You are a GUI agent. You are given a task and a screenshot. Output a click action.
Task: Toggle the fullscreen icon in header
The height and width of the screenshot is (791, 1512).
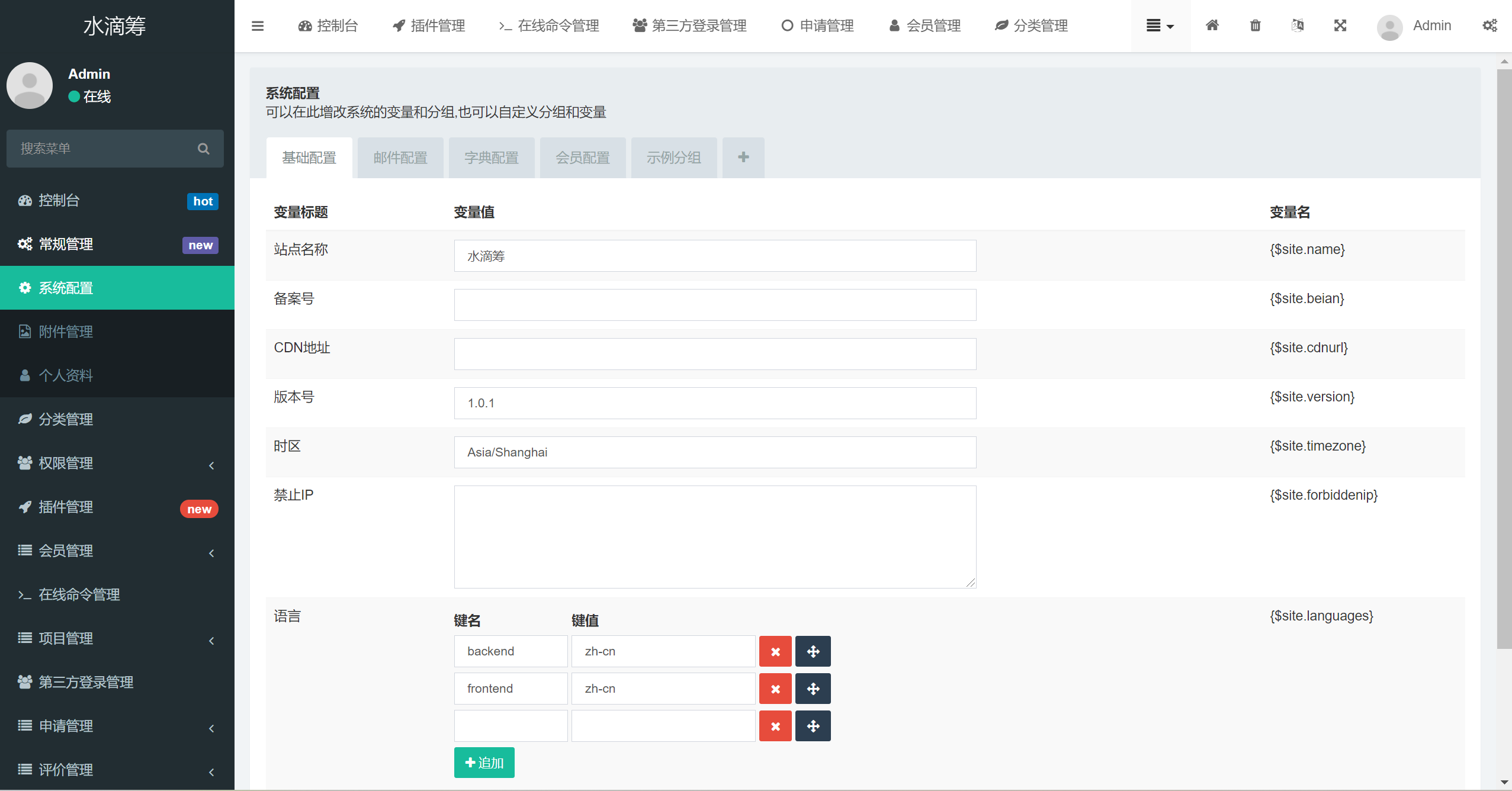click(x=1340, y=25)
